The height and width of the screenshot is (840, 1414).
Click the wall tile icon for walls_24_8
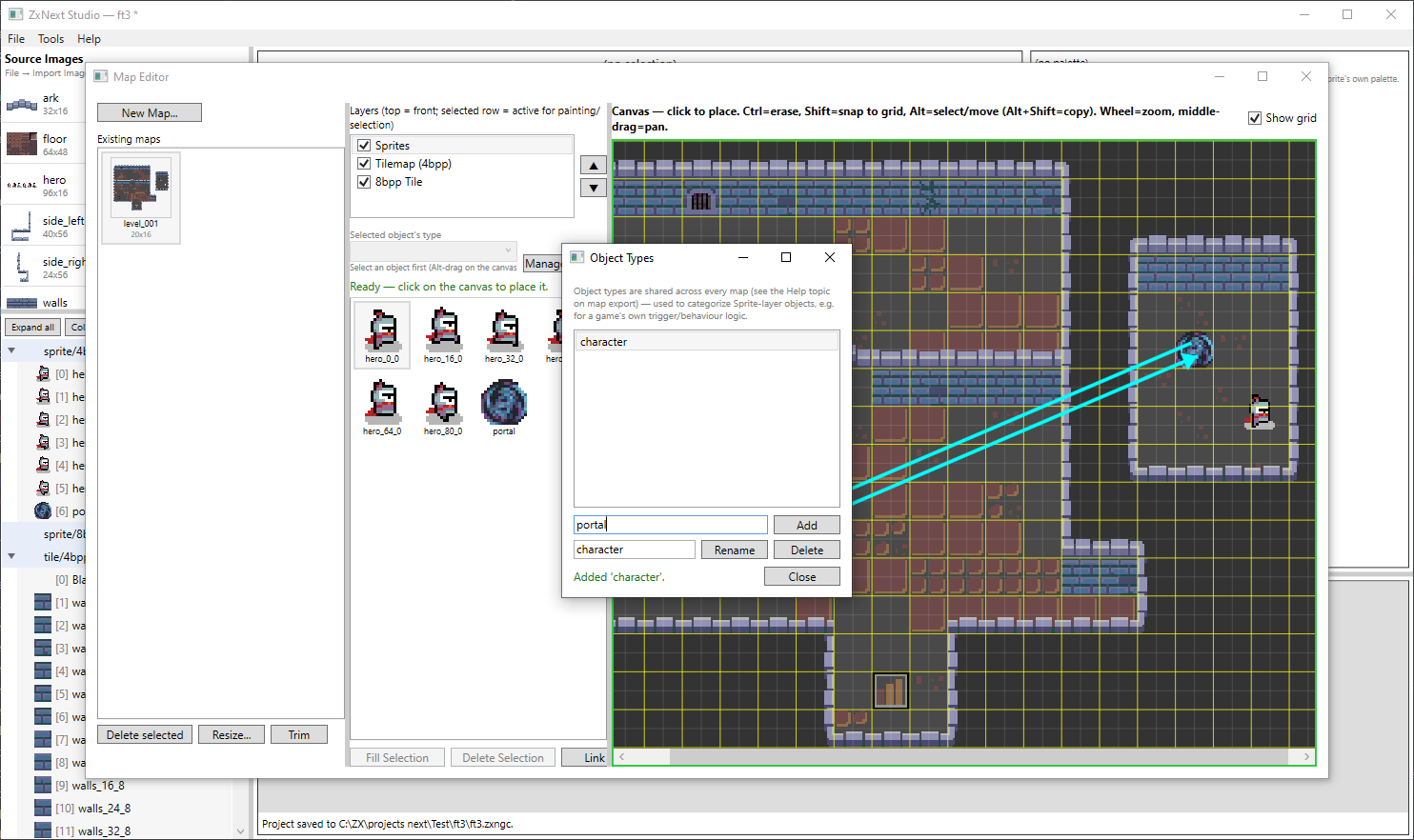[43, 809]
